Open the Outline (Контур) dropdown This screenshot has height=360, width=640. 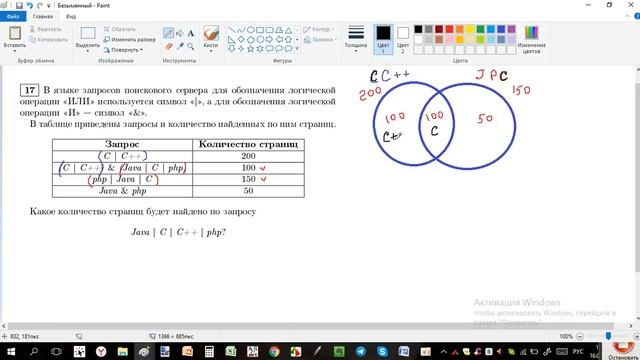pyautogui.click(x=319, y=29)
